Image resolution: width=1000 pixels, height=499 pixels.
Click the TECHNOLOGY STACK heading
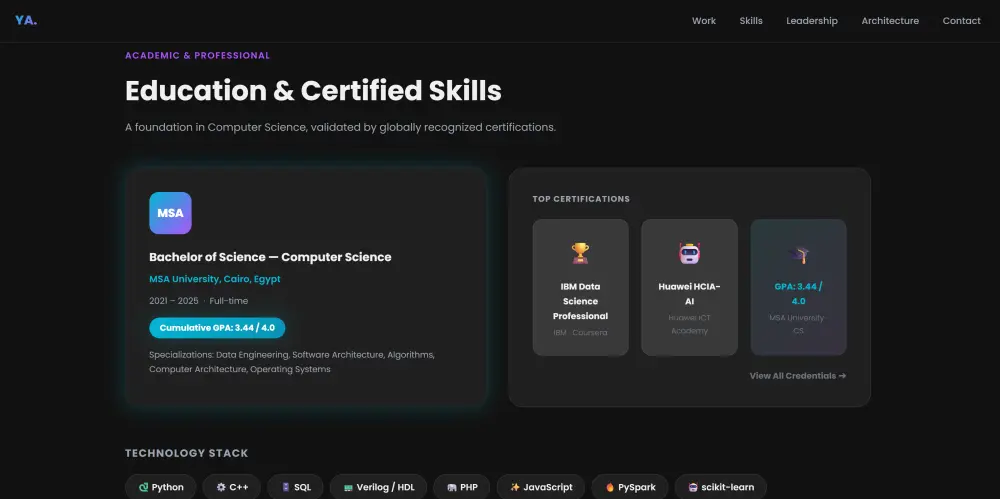[x=186, y=453]
